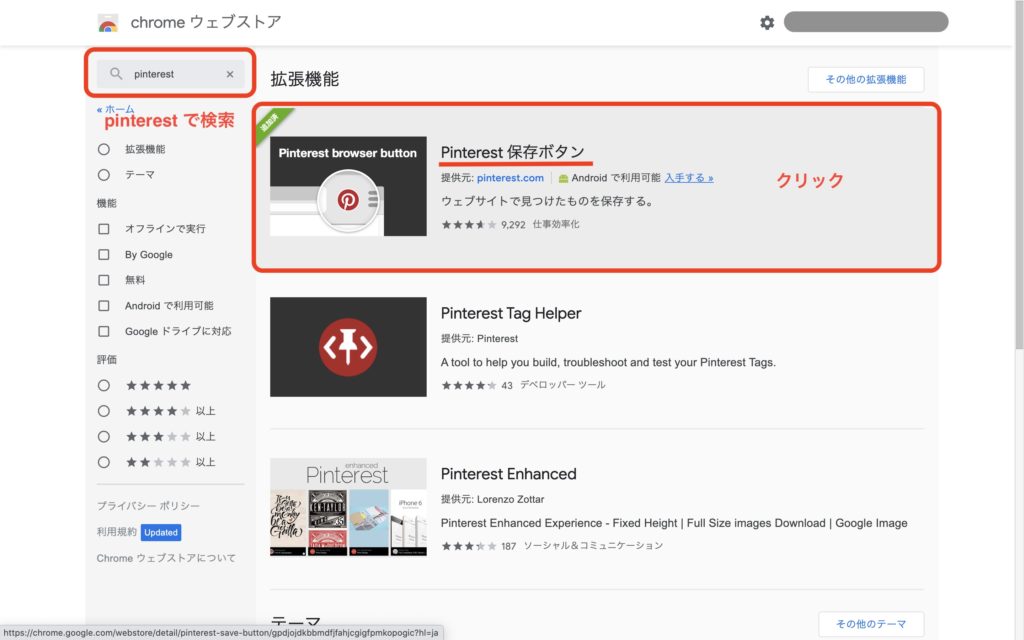
Task: Click Pinterest 保存ボタン star rating
Action: [x=469, y=225]
